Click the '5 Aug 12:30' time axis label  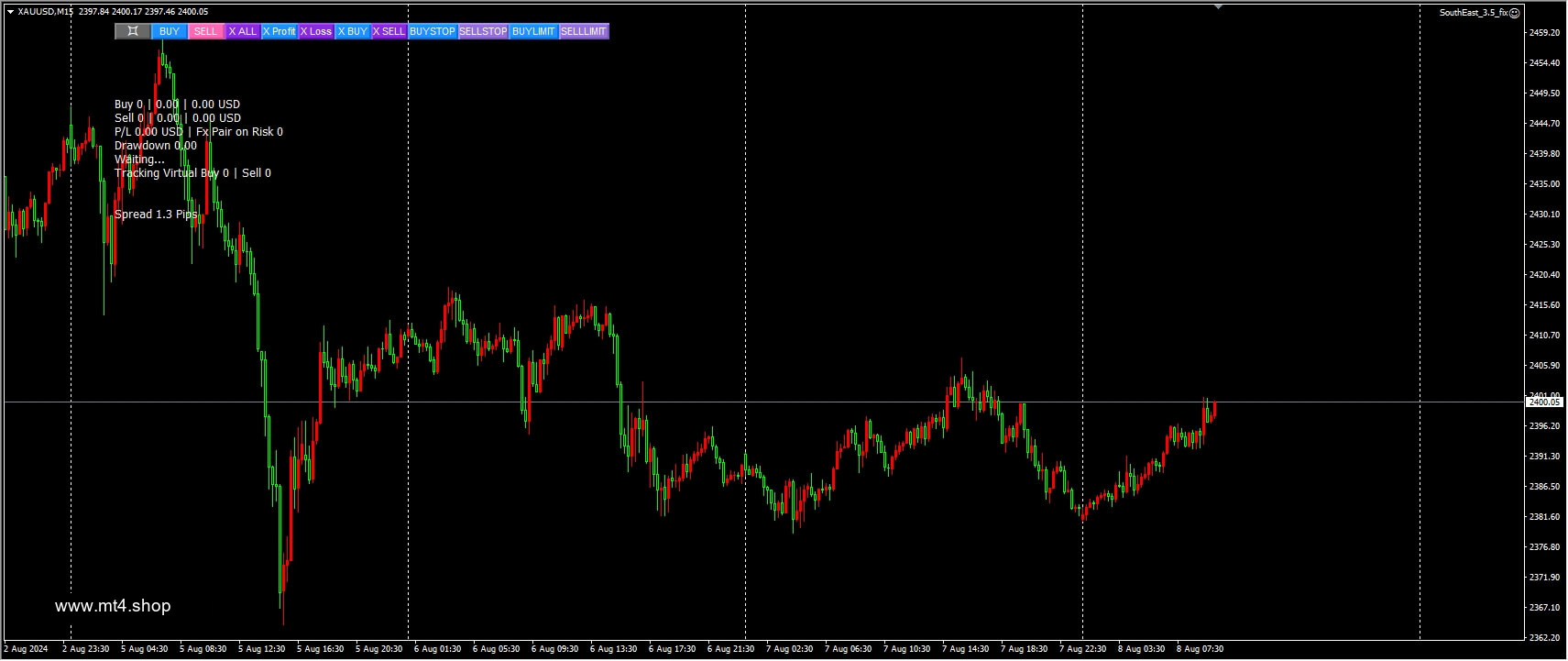click(x=262, y=649)
